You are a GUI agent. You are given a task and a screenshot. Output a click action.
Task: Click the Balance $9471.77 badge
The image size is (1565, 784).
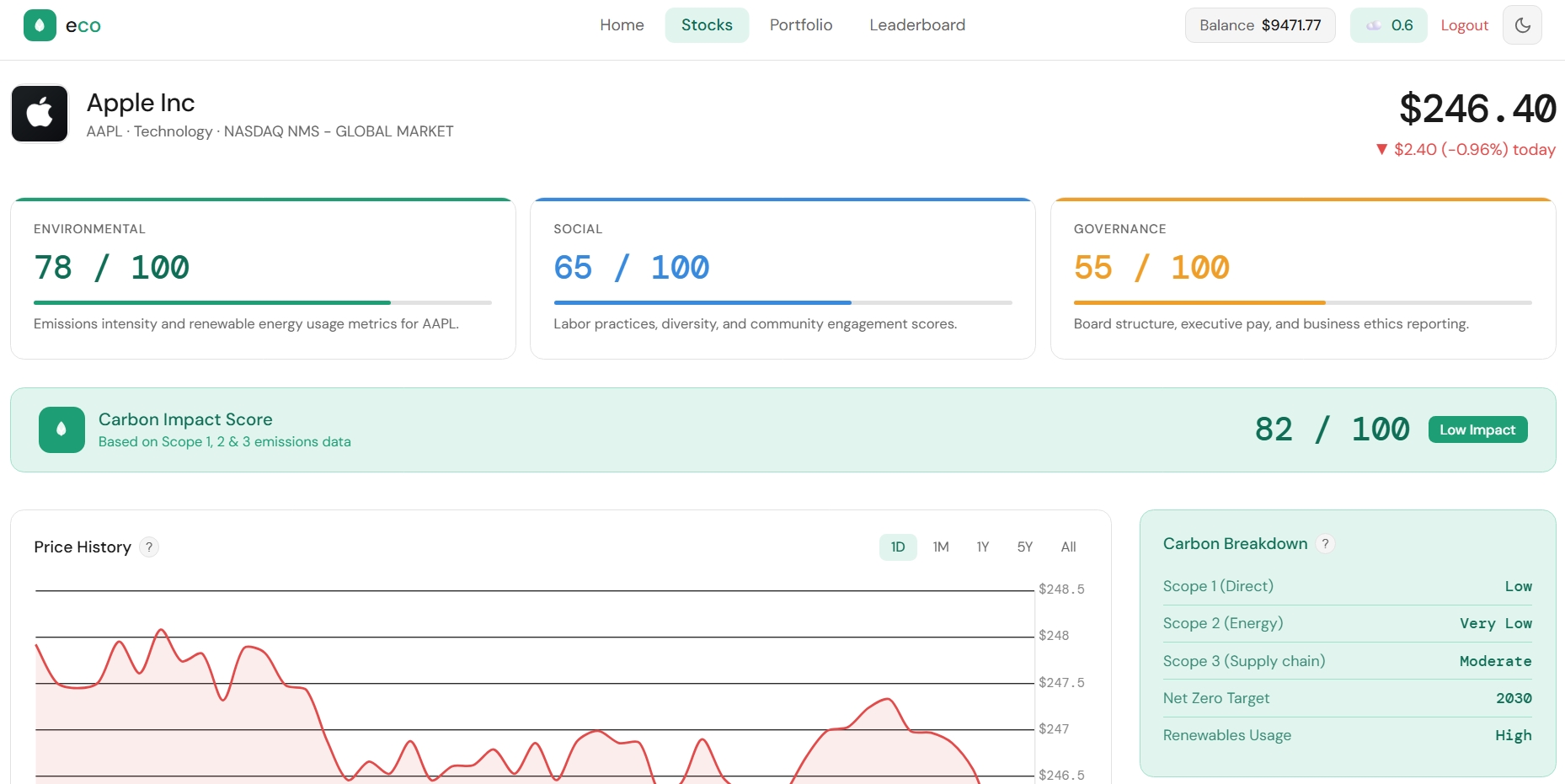1260,25
